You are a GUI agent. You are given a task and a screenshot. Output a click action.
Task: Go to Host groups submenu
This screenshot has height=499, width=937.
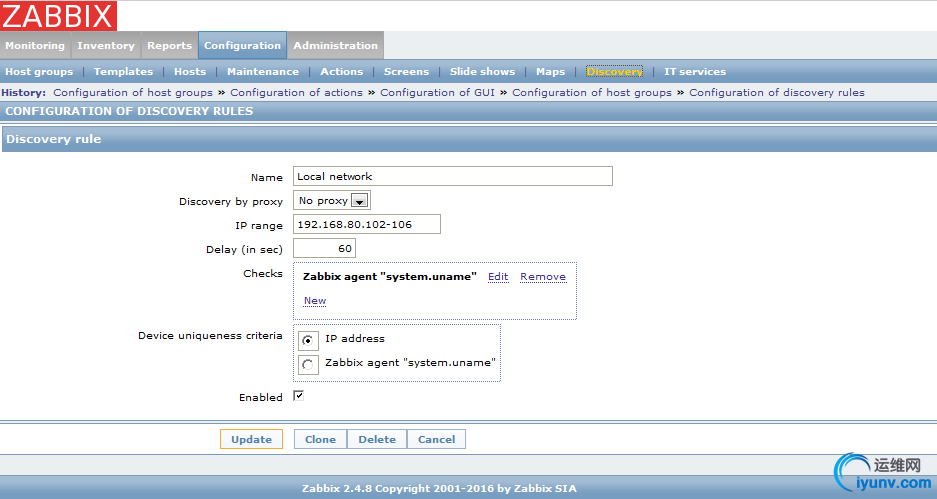pos(39,72)
